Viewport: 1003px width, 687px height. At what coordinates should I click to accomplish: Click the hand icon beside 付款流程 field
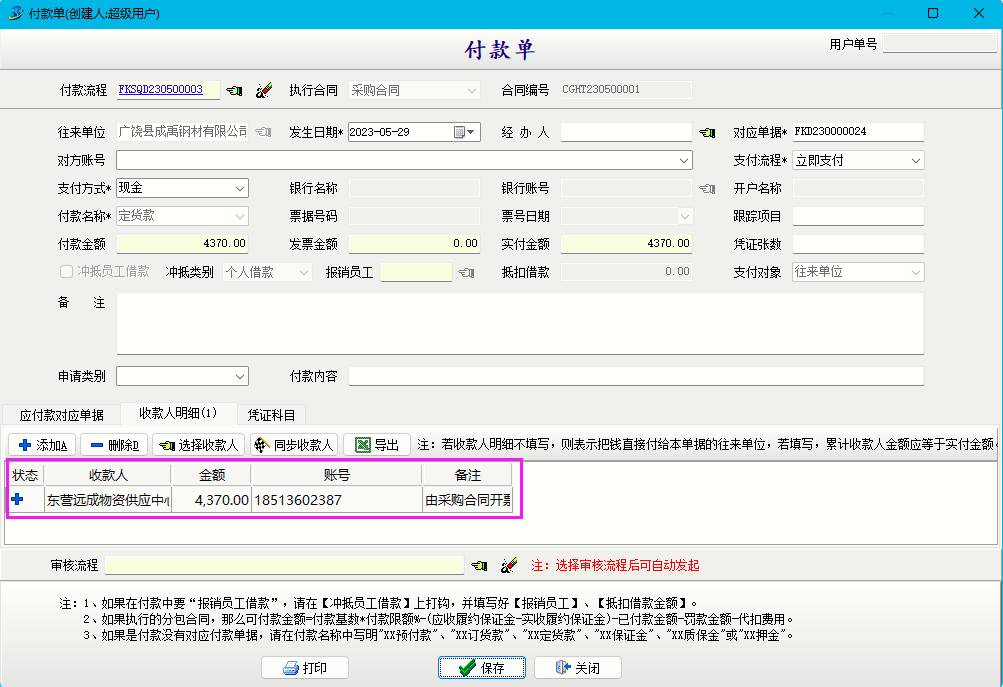tap(234, 90)
